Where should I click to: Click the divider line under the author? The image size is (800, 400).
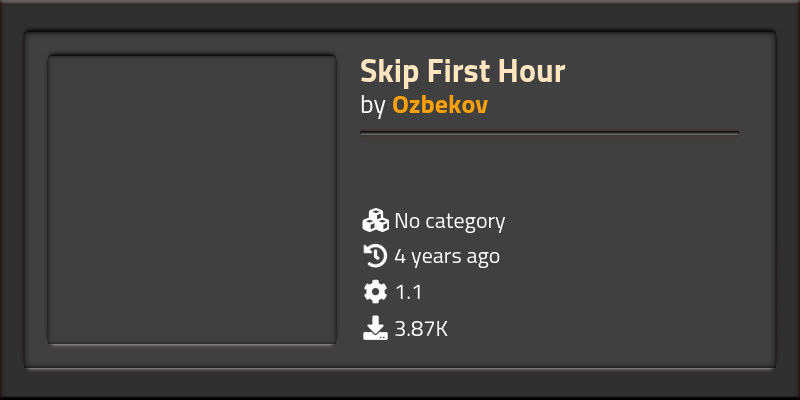[549, 132]
